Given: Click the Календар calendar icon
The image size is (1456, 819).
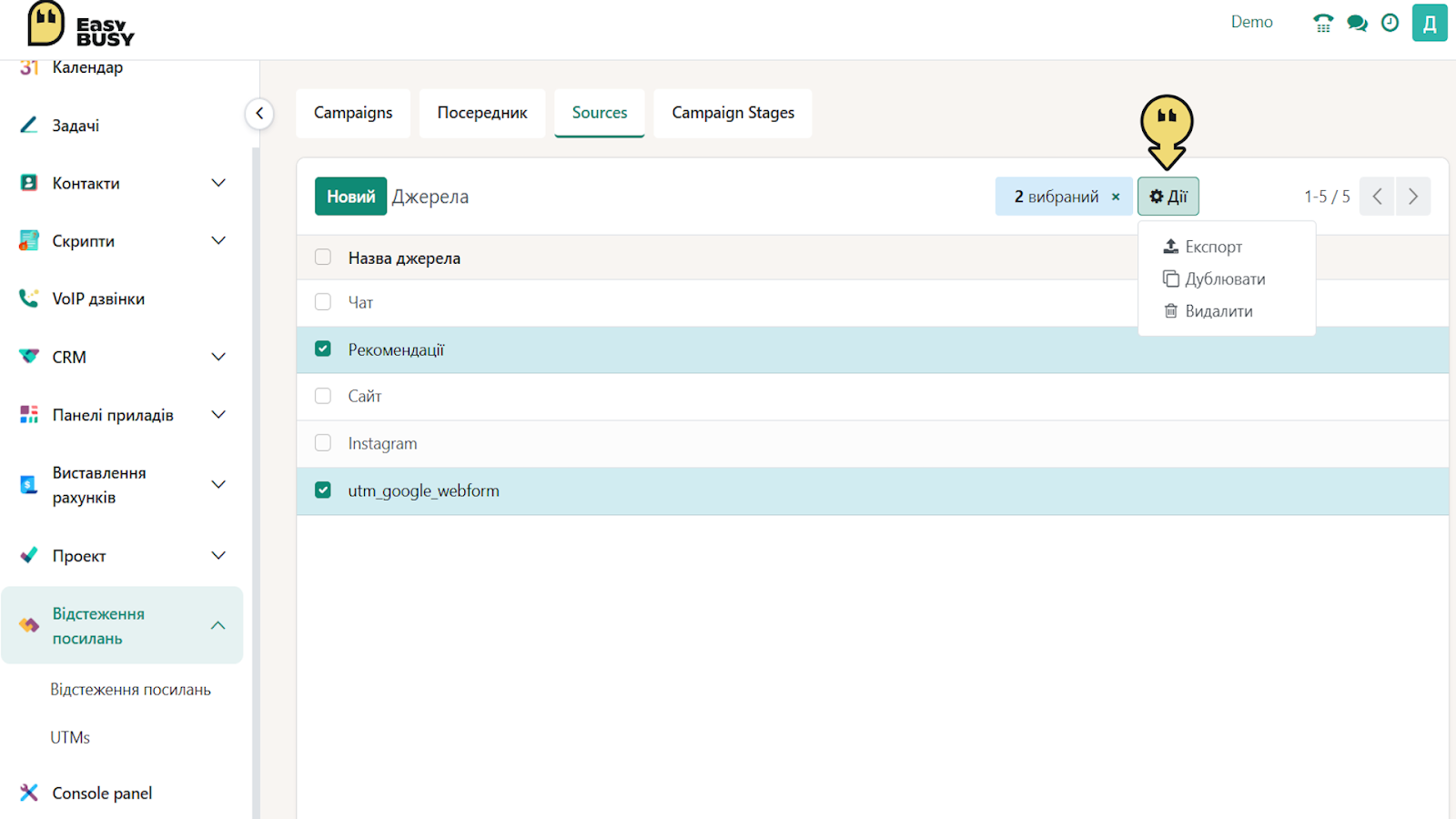Looking at the screenshot, I should 29,67.
